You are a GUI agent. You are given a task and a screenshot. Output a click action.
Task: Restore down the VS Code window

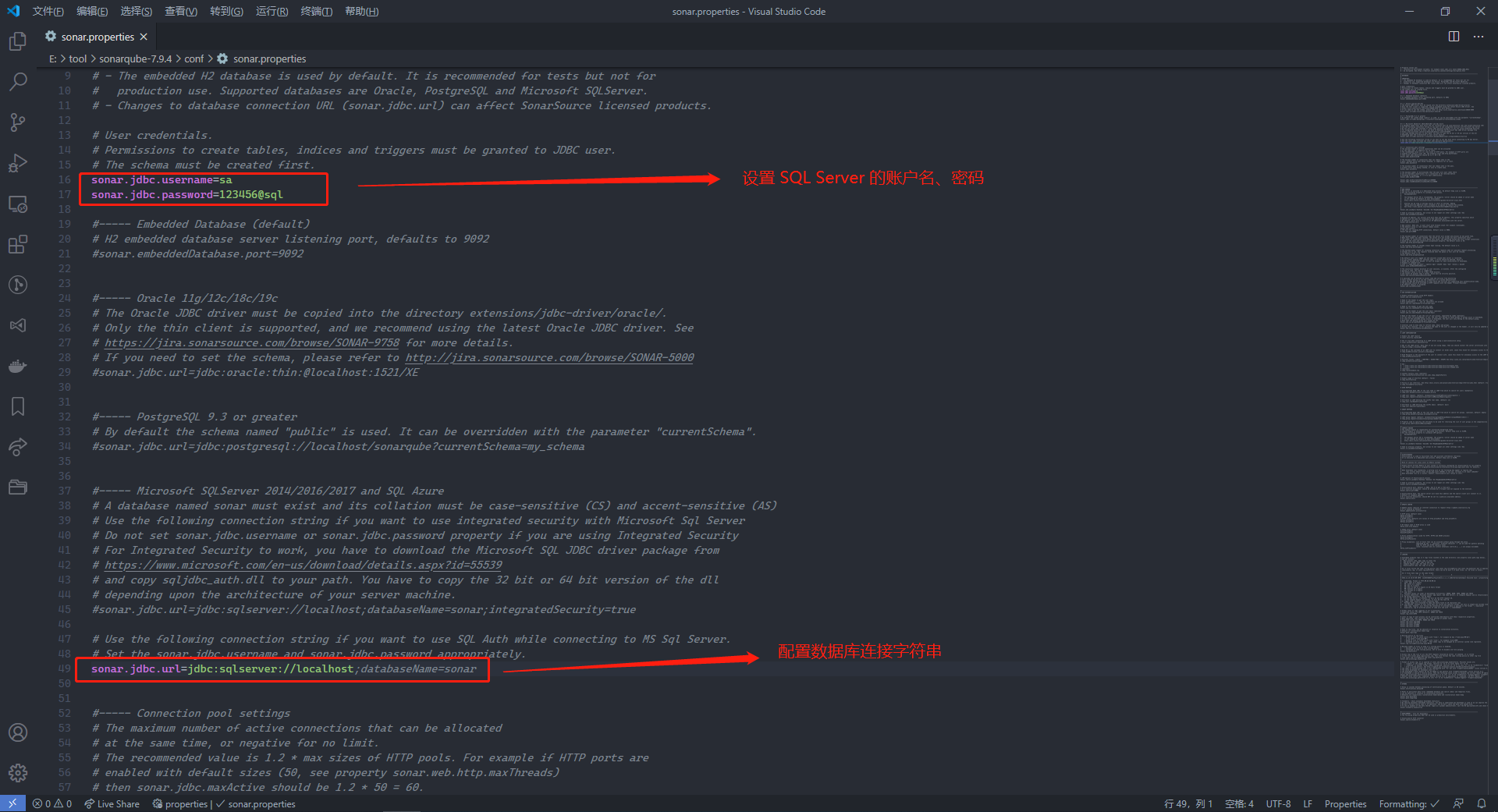click(x=1445, y=11)
